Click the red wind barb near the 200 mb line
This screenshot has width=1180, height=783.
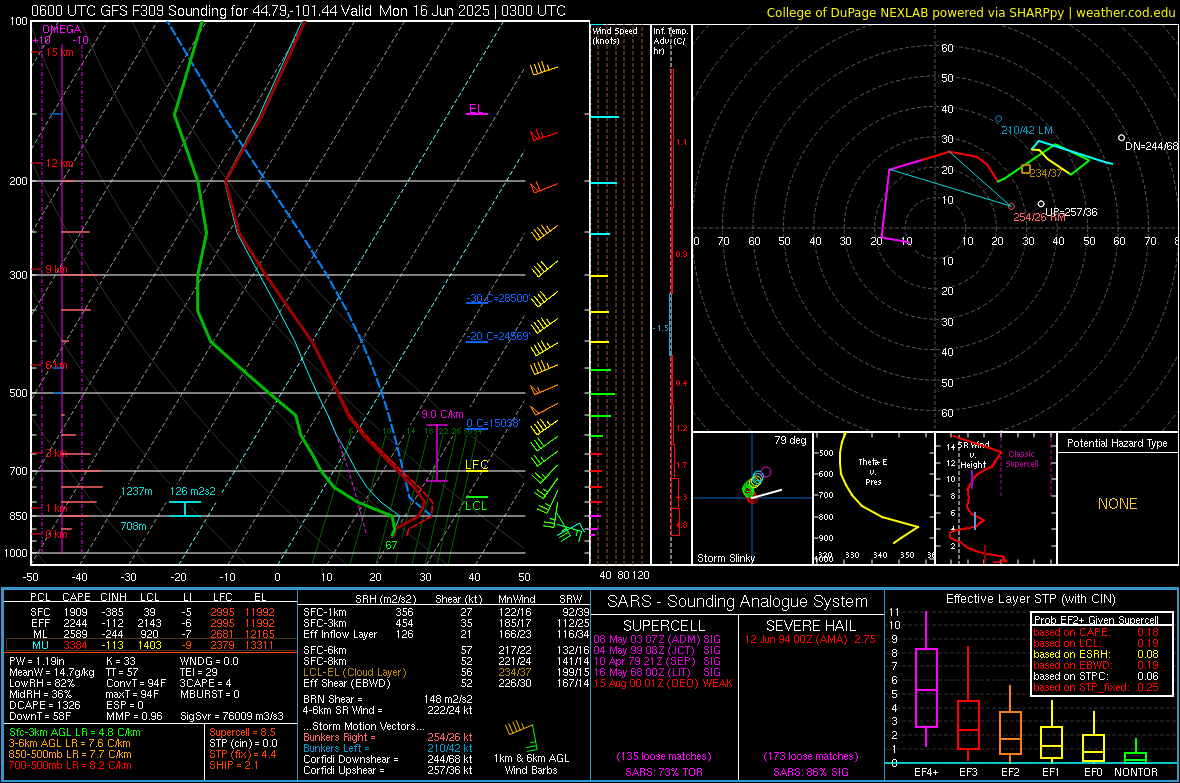coord(543,186)
